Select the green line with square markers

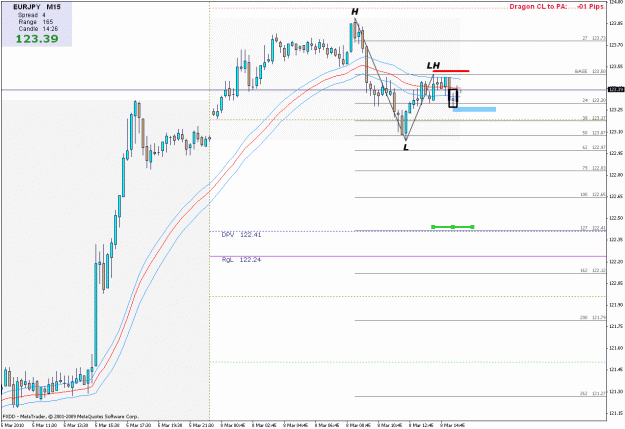[x=452, y=227]
